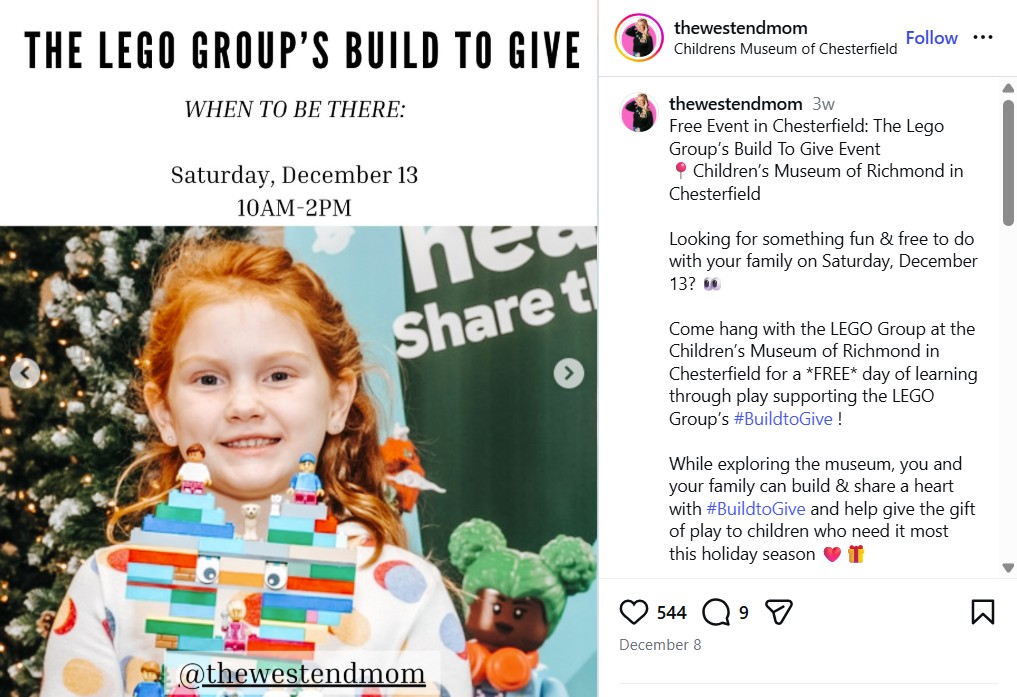Like the post with the heart icon
The width and height of the screenshot is (1017, 697).
(634, 612)
